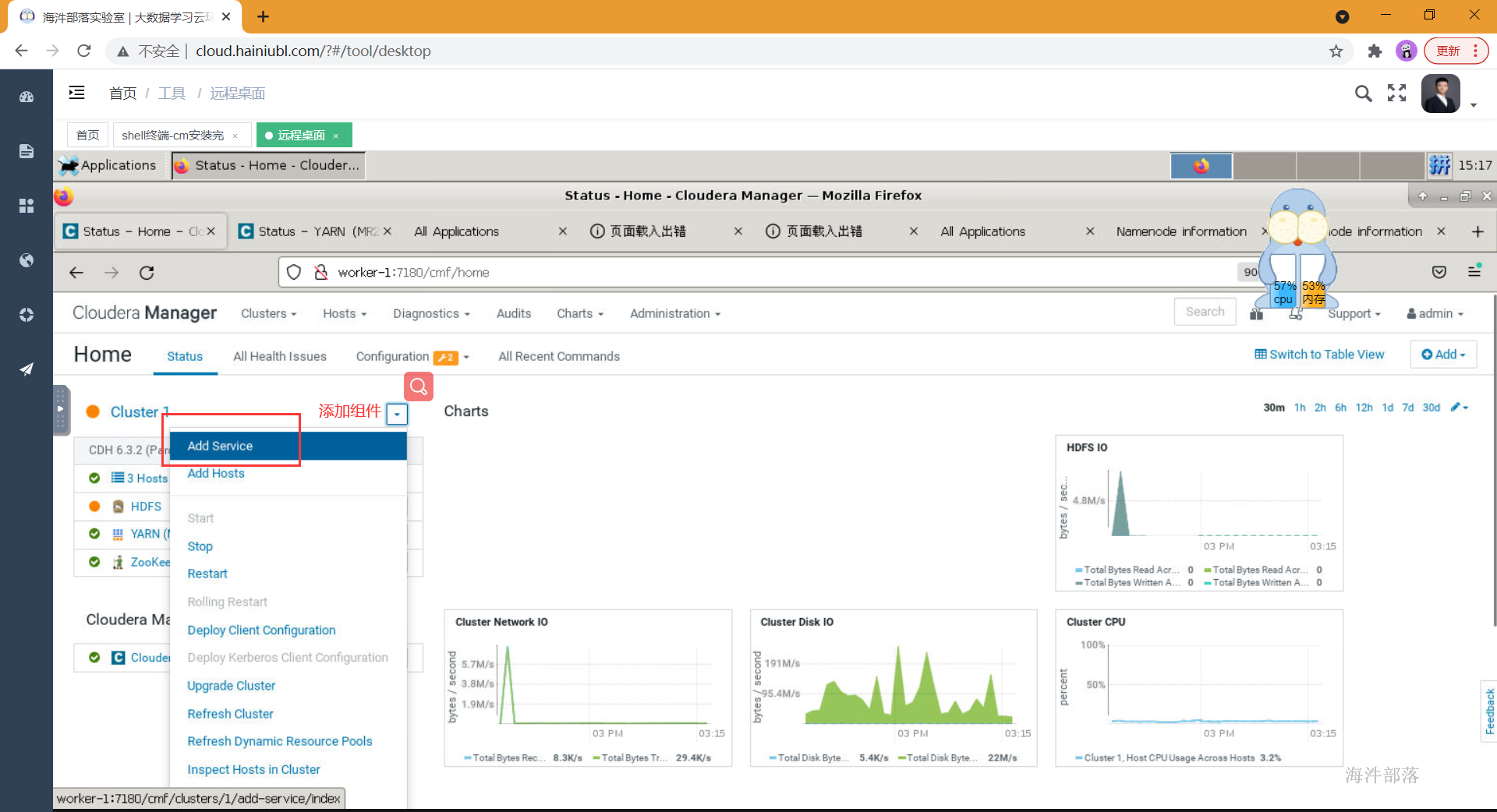1497x812 pixels.
Task: Toggle the Cluster 1 actions dropdown arrow
Action: [397, 414]
